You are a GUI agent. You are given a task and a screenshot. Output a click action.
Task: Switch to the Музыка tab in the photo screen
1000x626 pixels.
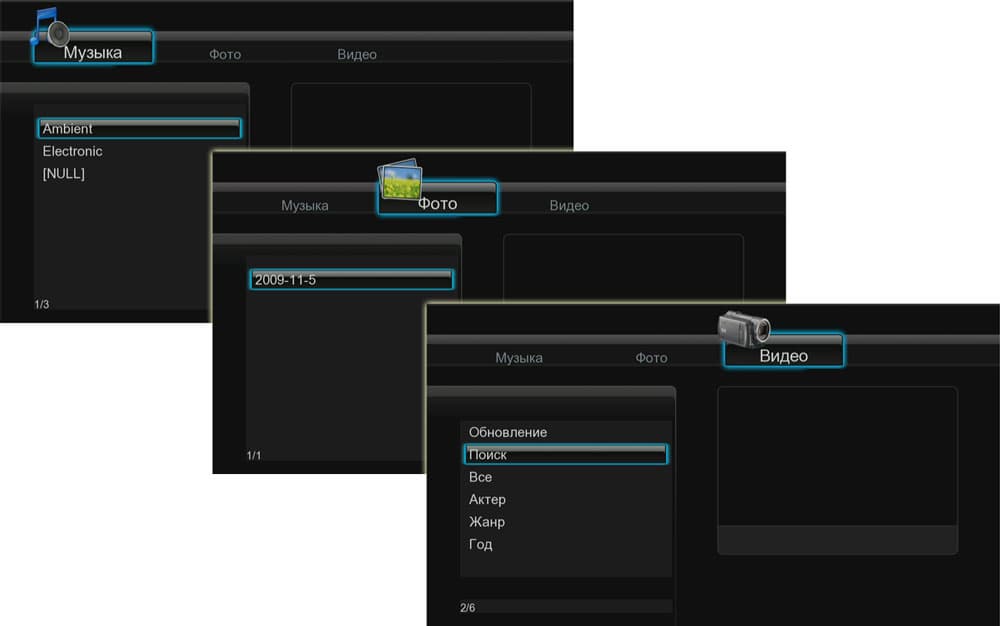(x=305, y=206)
